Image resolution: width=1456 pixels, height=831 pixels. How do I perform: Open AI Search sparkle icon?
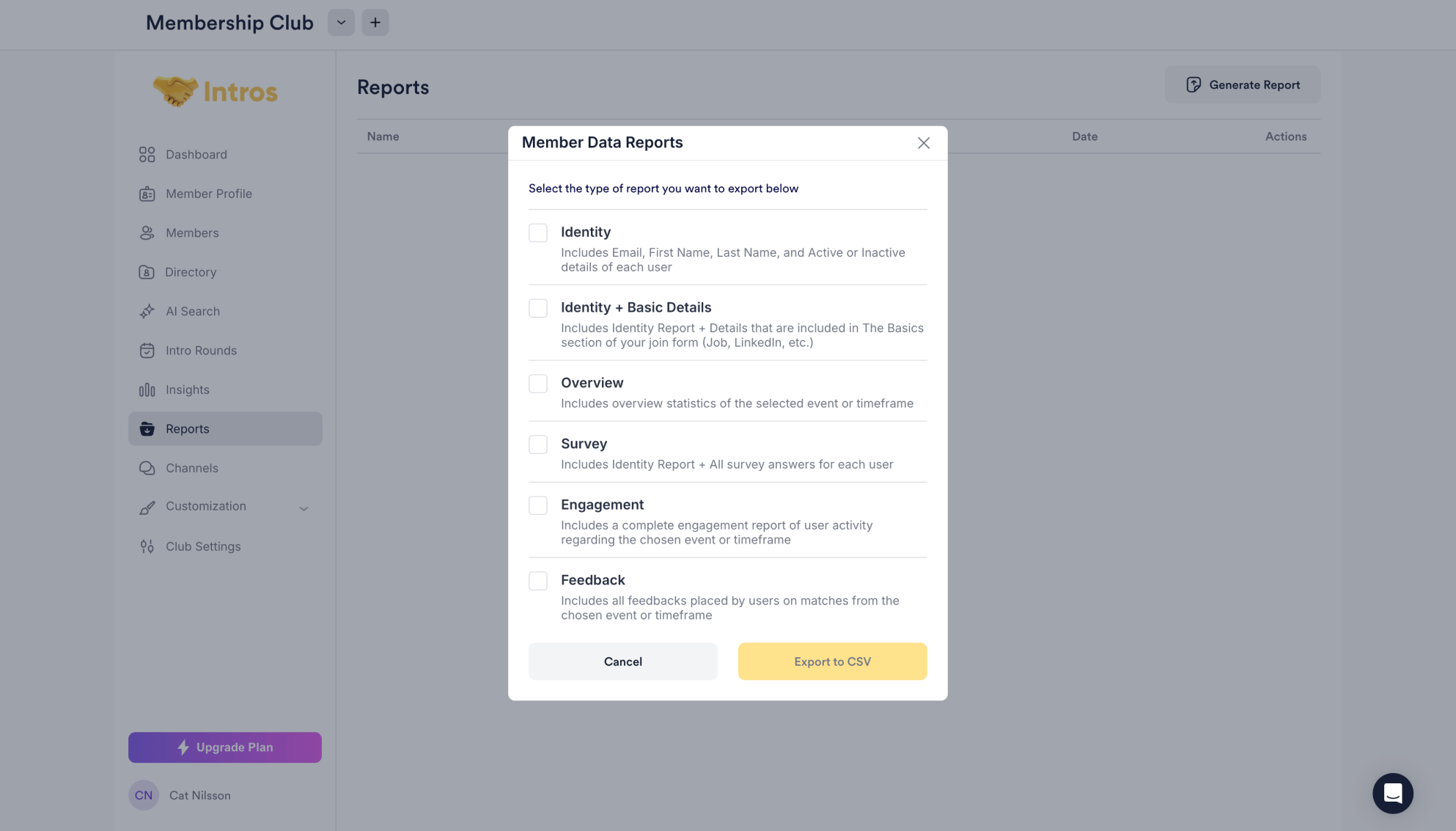147,311
